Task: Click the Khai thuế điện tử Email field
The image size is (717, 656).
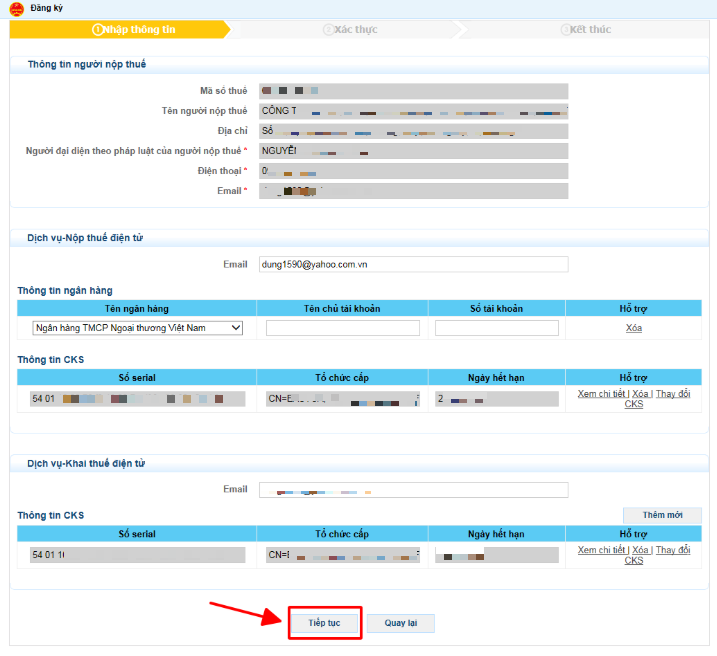Action: pos(413,490)
